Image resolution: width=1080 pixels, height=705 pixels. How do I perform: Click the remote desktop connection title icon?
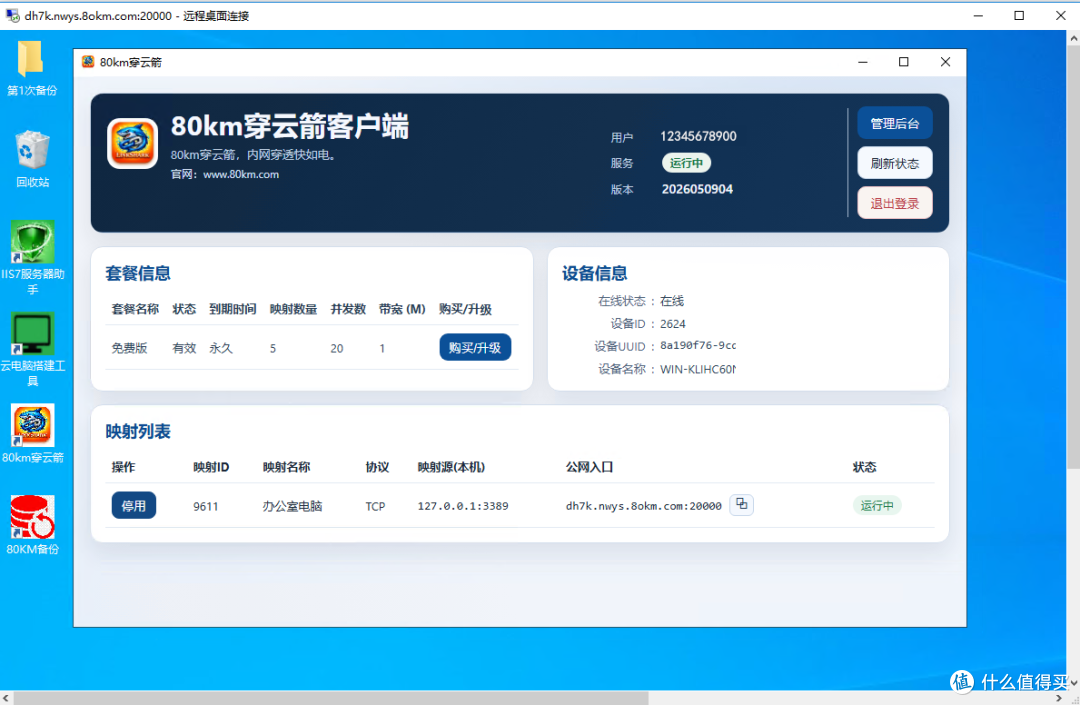(x=12, y=15)
